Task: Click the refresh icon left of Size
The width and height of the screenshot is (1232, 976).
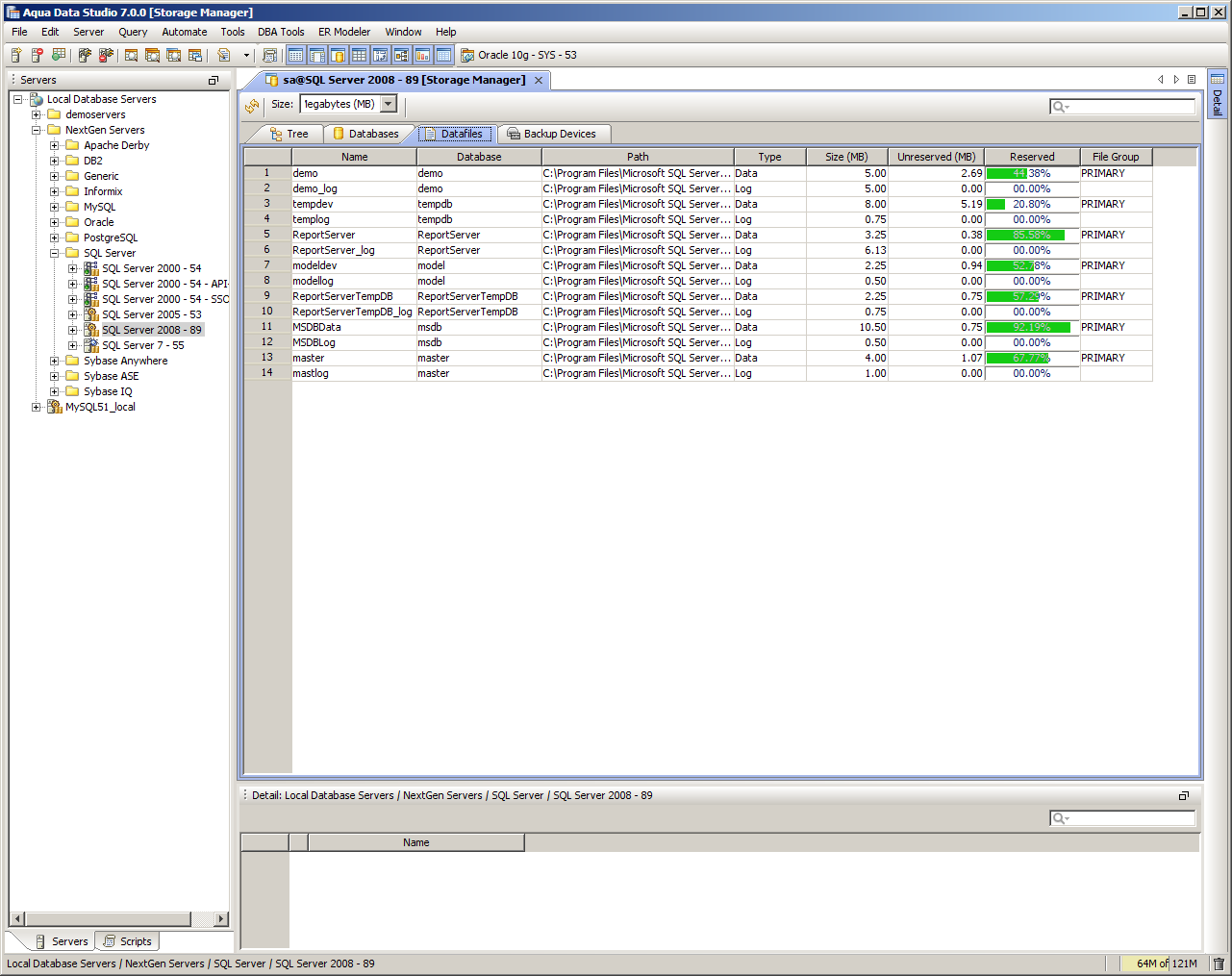Action: coord(252,105)
